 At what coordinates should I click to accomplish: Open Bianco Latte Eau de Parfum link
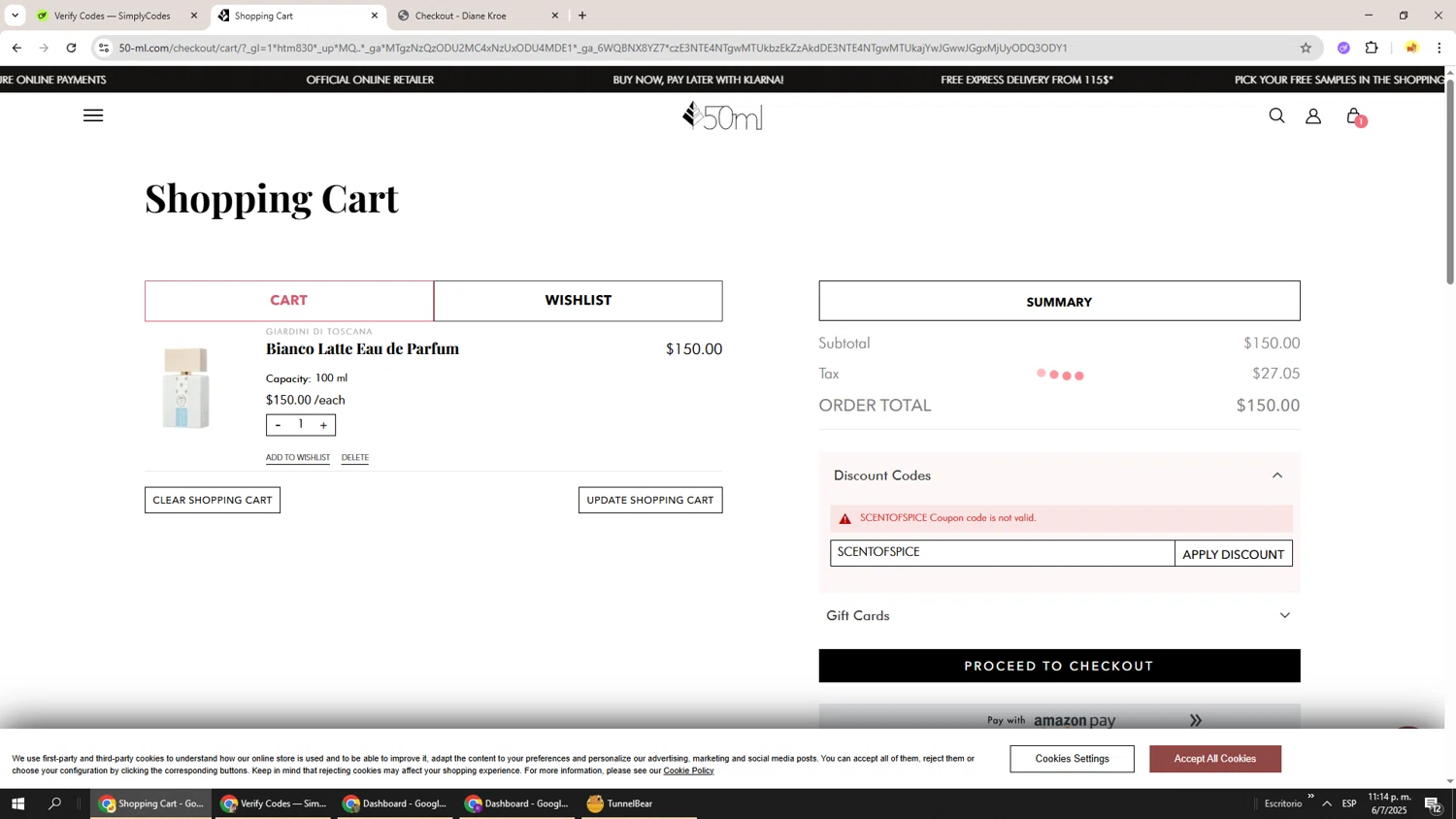pos(362,348)
